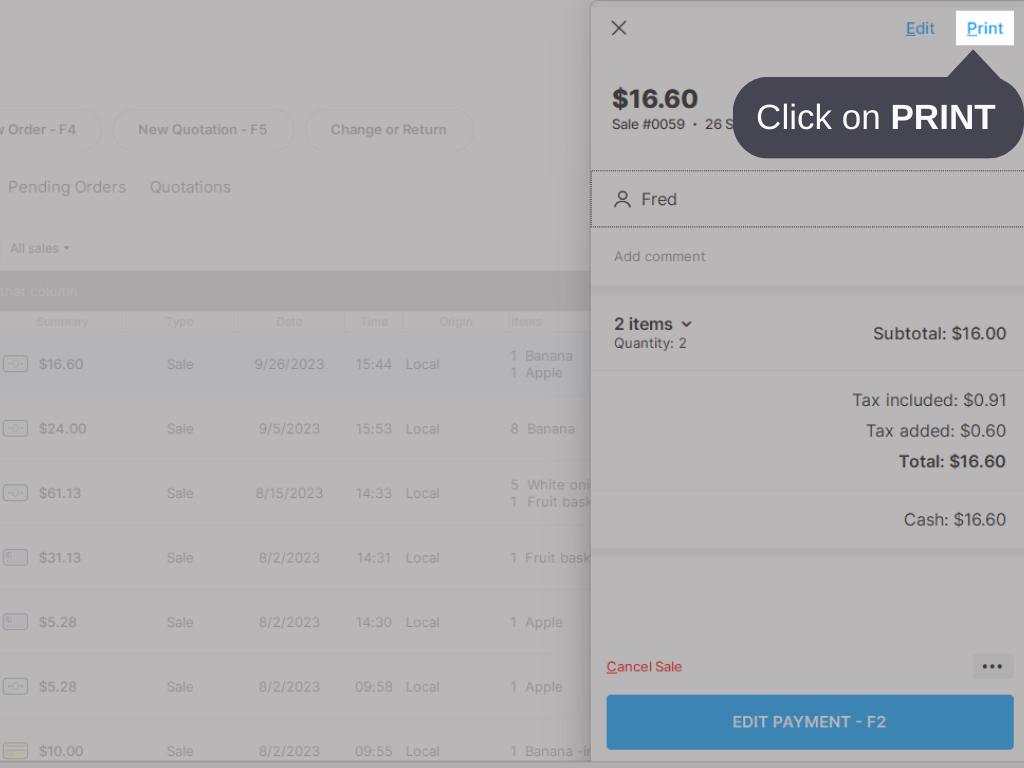This screenshot has height=768, width=1024.
Task: Switch to the Quotations tab
Action: (190, 187)
